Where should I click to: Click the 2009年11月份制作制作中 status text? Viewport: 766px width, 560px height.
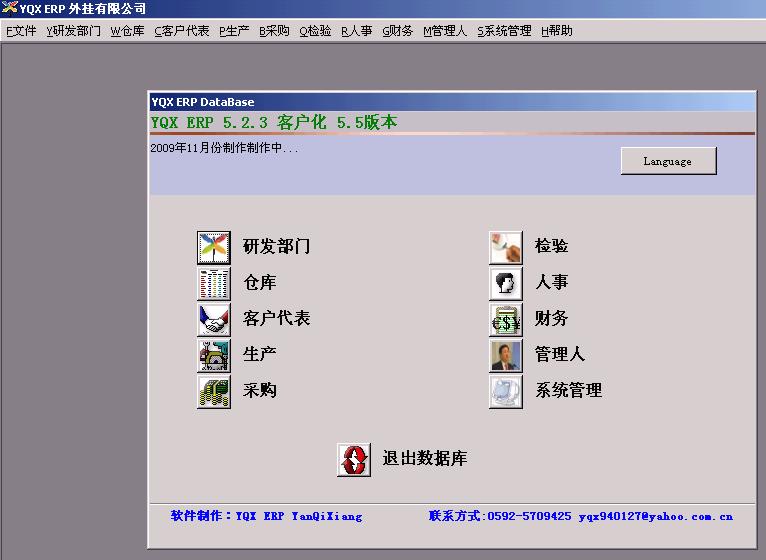point(224,148)
